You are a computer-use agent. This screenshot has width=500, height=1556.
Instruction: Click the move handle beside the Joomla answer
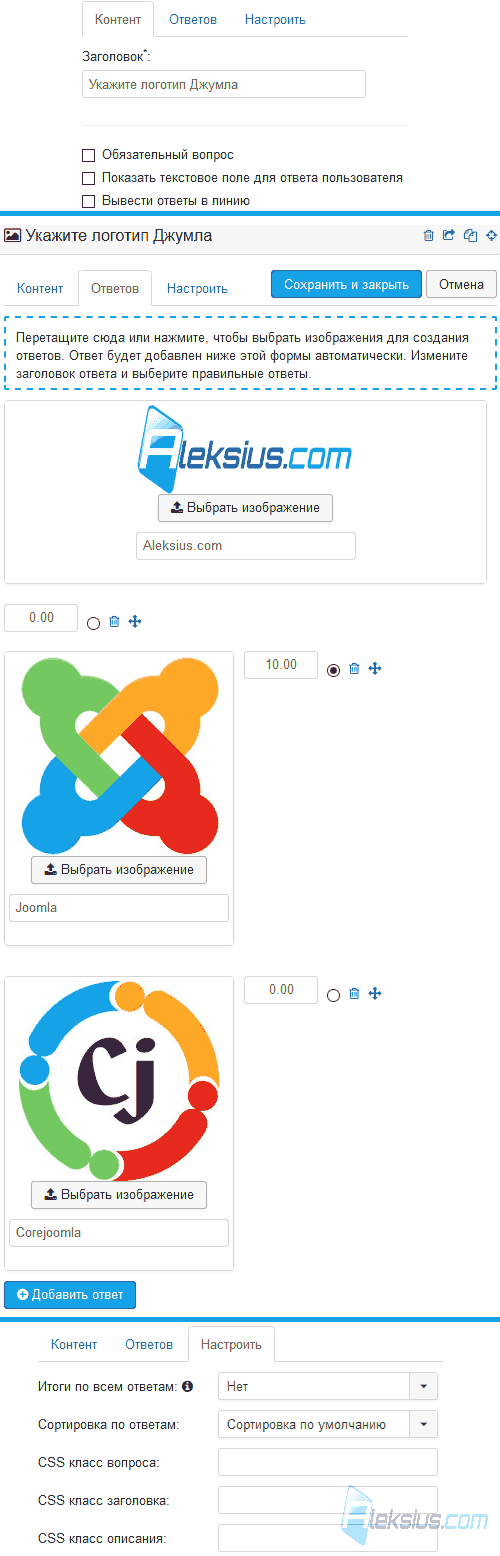coord(375,669)
